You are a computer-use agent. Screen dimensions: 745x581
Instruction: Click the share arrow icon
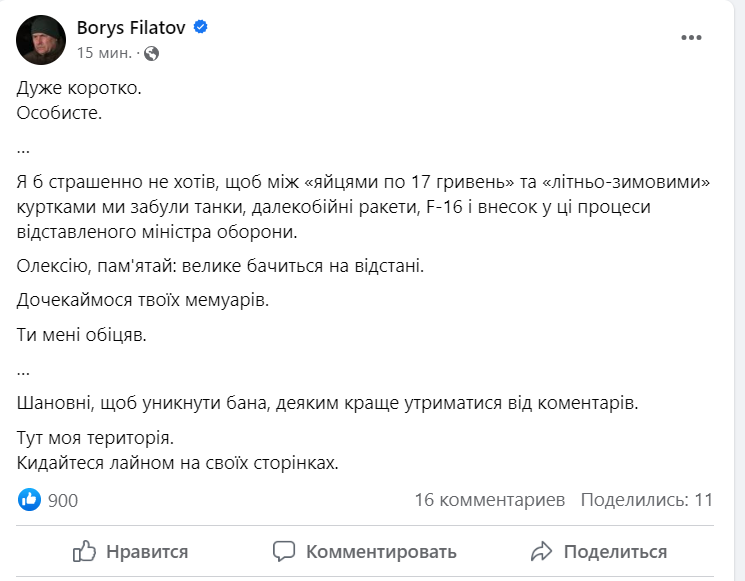(542, 551)
